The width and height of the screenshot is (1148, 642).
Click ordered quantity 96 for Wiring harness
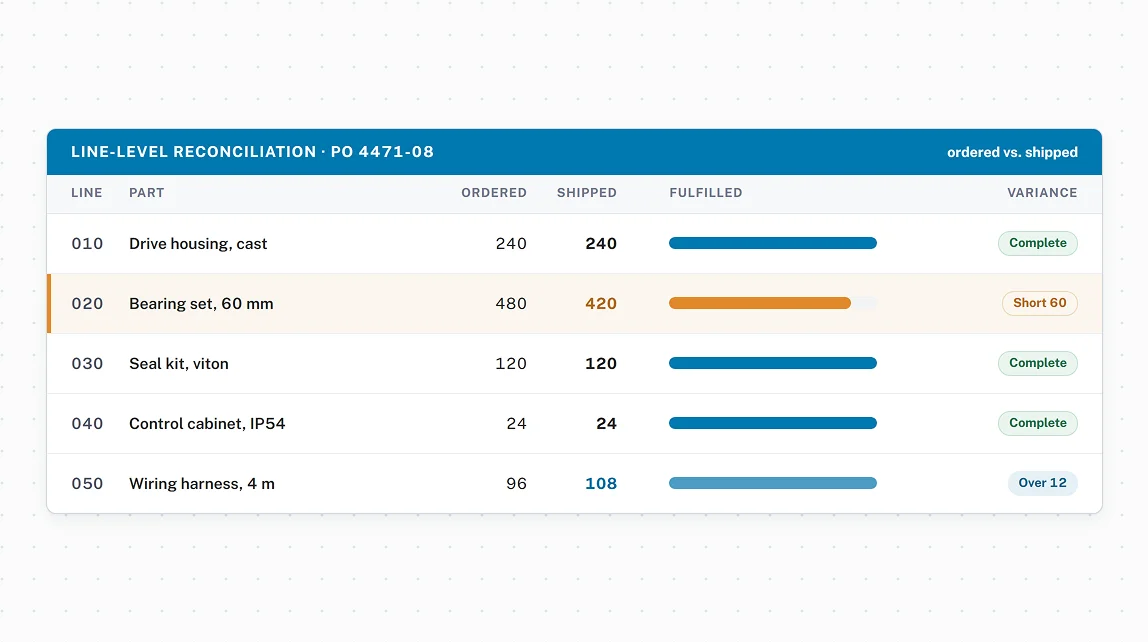coord(516,484)
